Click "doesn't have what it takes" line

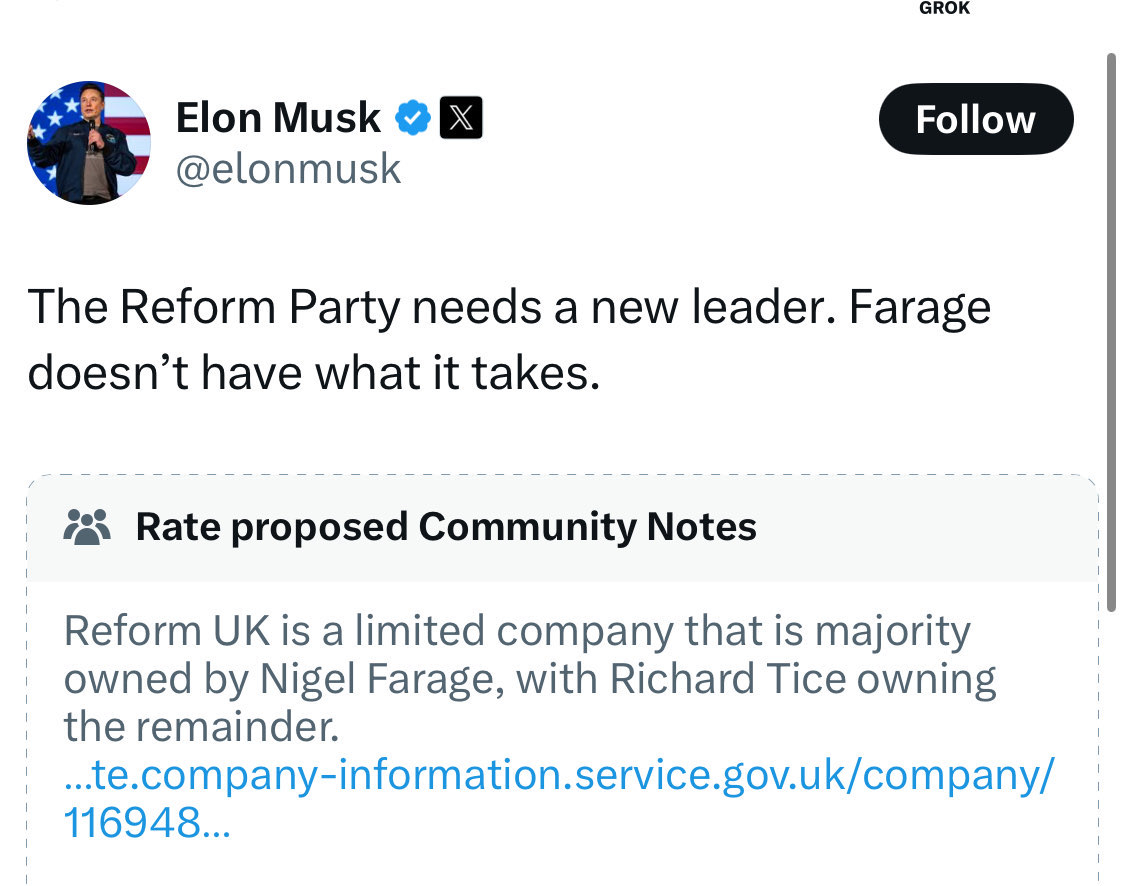(x=313, y=373)
